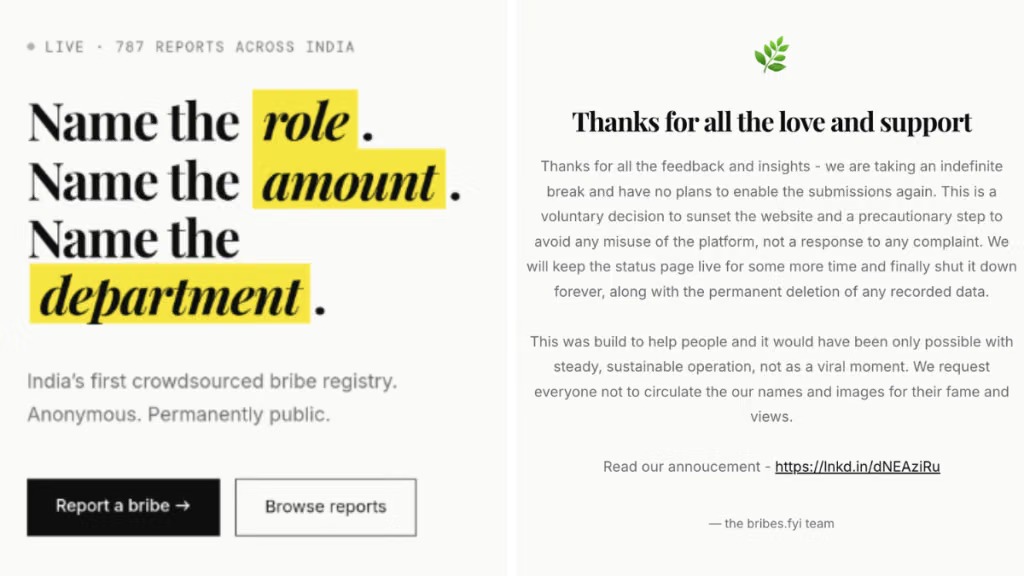
Task: Click the 787 reports across India label
Action: pos(235,47)
